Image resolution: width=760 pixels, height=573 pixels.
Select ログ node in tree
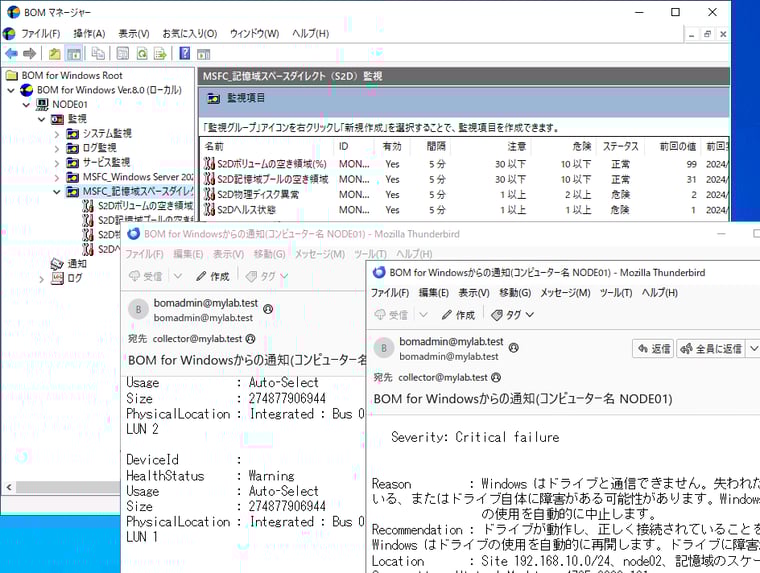[75, 278]
